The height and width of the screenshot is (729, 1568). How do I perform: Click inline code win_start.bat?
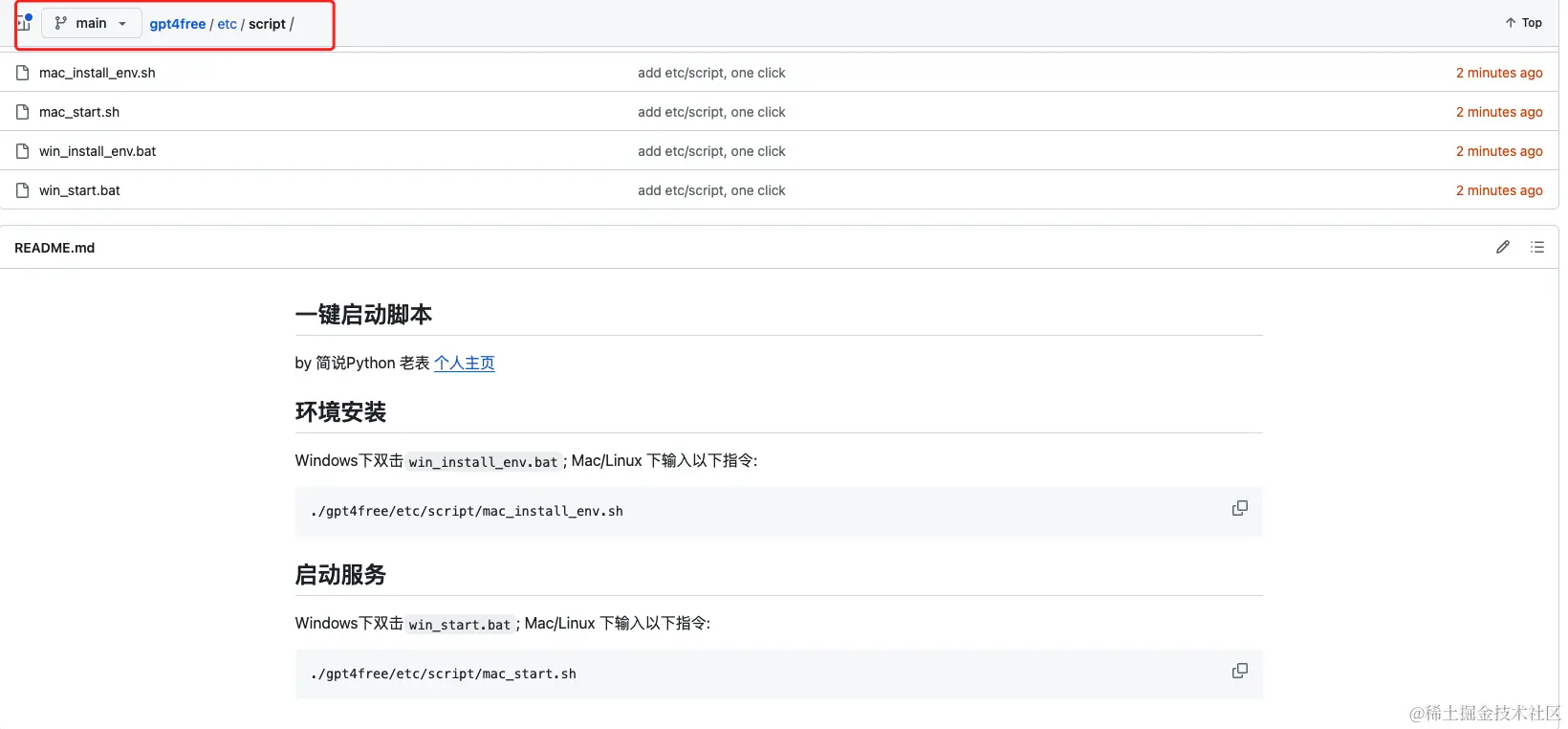(x=460, y=624)
